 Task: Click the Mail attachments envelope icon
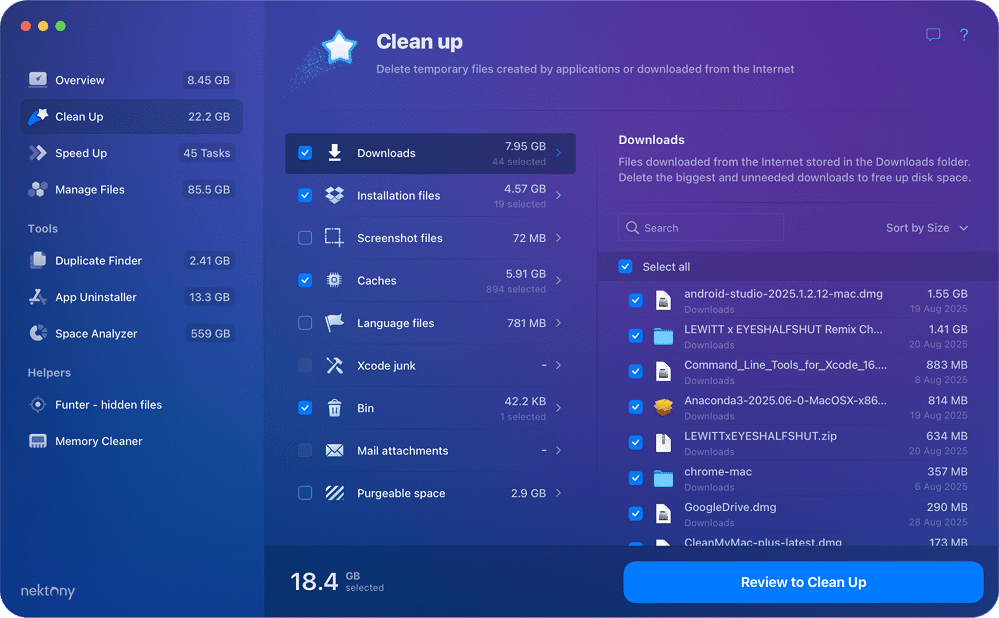pyautogui.click(x=334, y=450)
